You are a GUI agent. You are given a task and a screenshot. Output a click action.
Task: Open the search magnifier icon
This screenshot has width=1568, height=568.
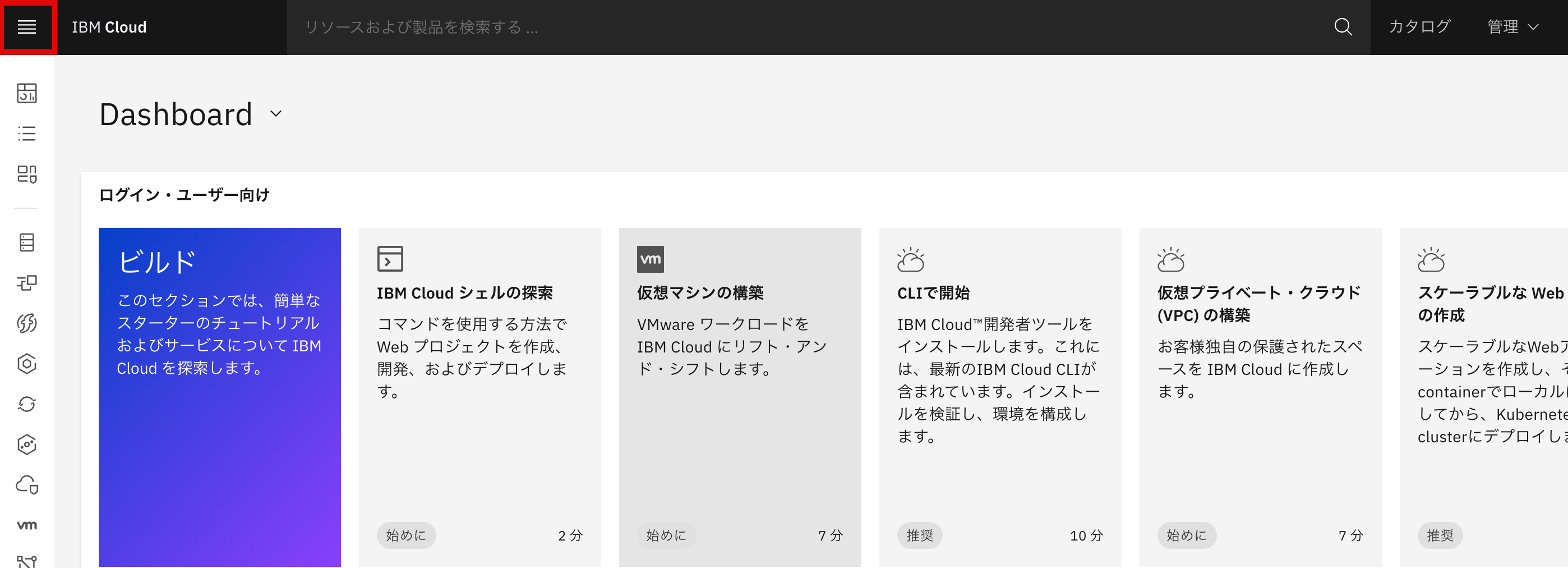1343,27
